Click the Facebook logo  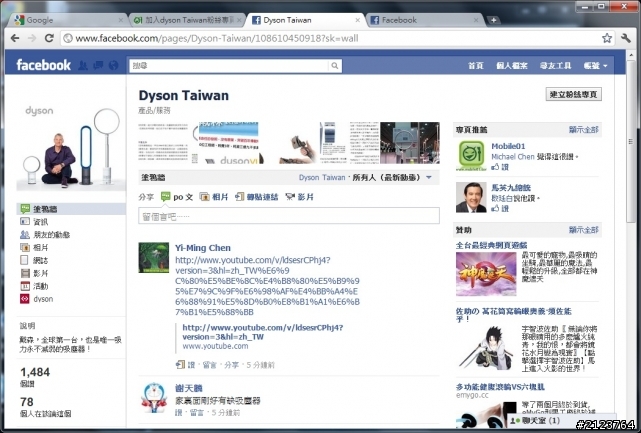pos(43,65)
